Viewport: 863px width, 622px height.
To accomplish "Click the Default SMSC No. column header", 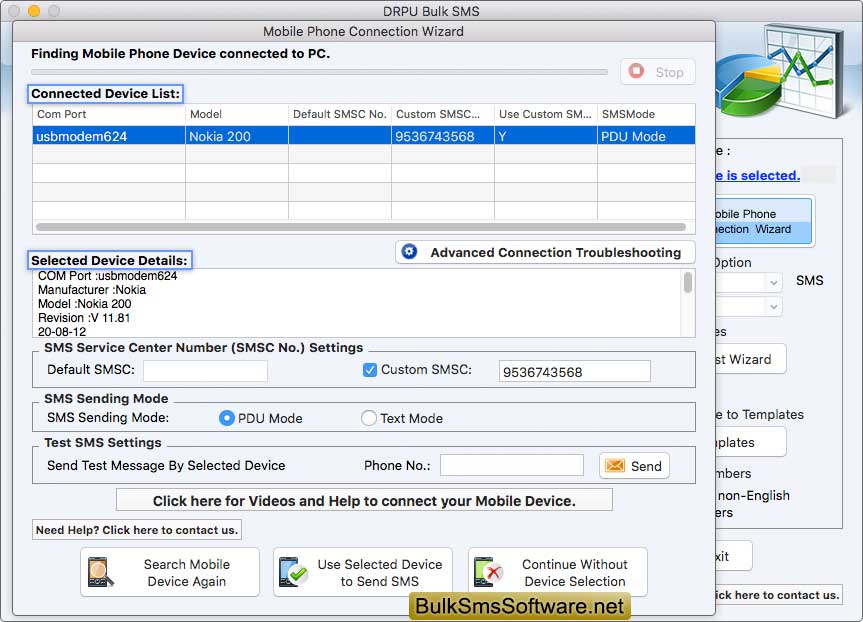I will (x=340, y=114).
